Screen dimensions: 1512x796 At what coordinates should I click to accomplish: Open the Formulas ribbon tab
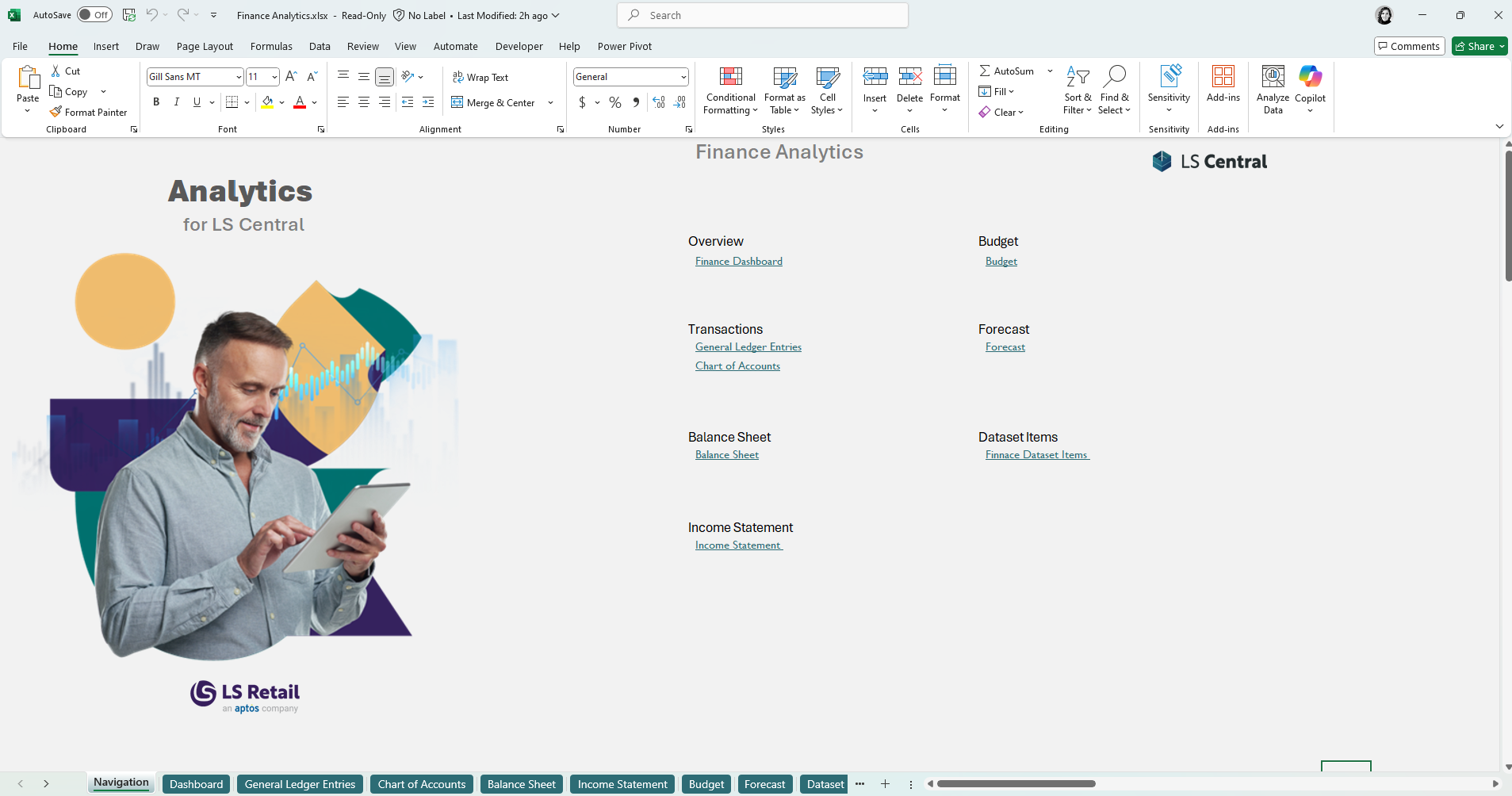pos(271,46)
